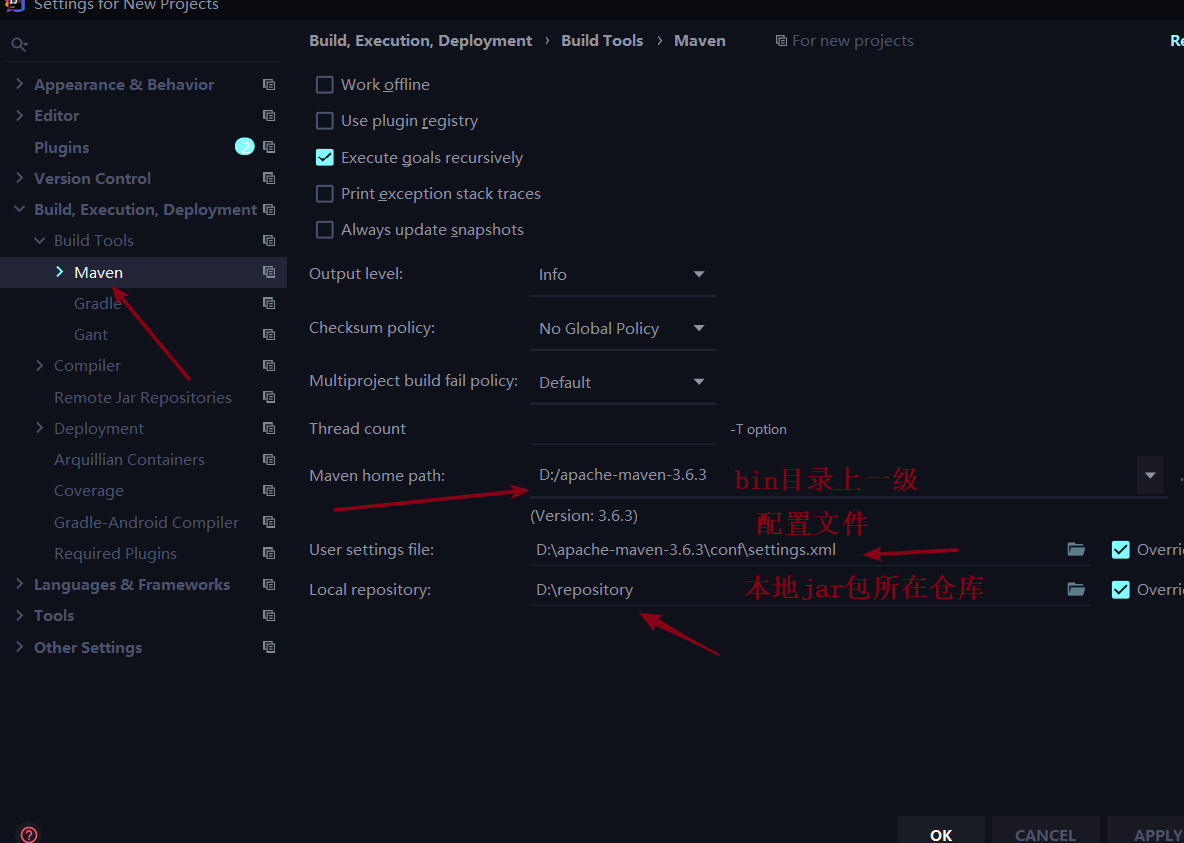
Task: Confirm settings with the OK button
Action: coord(941,831)
